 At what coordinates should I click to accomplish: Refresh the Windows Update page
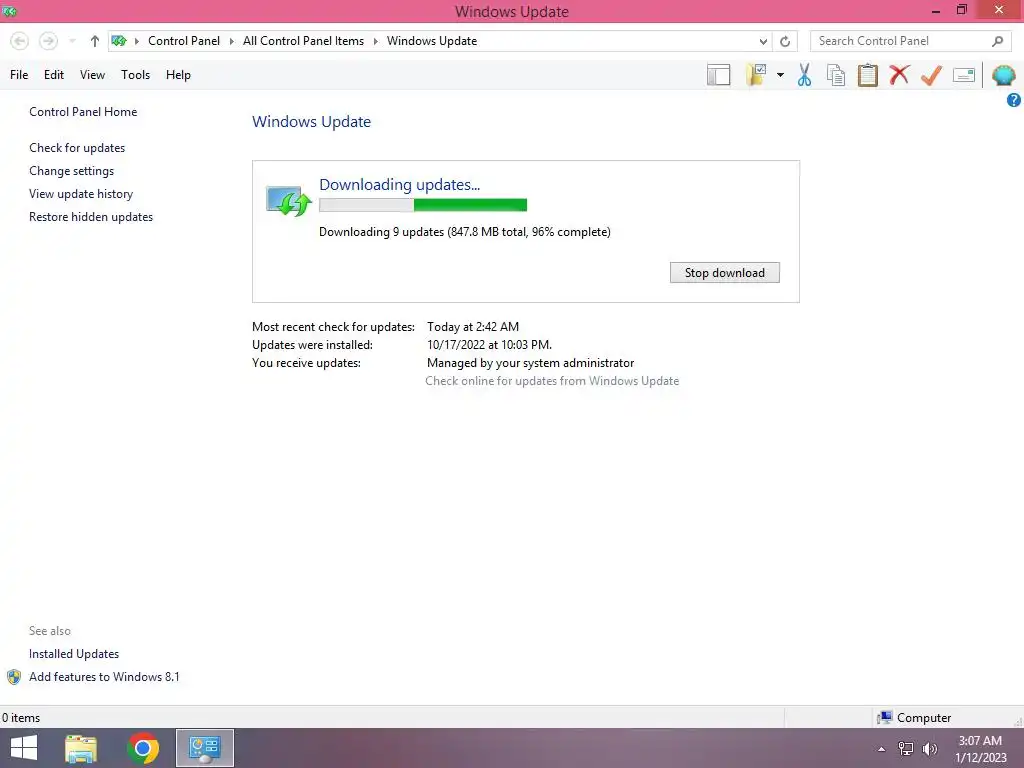tap(785, 41)
